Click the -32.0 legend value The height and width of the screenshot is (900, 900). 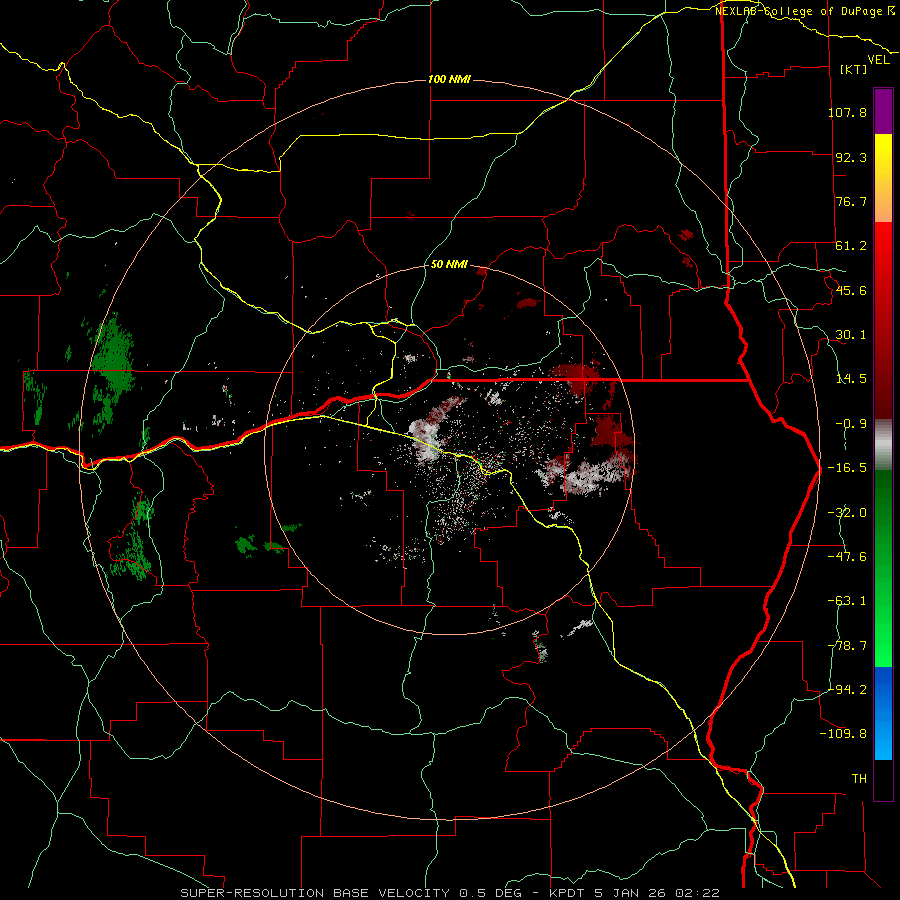(847, 513)
